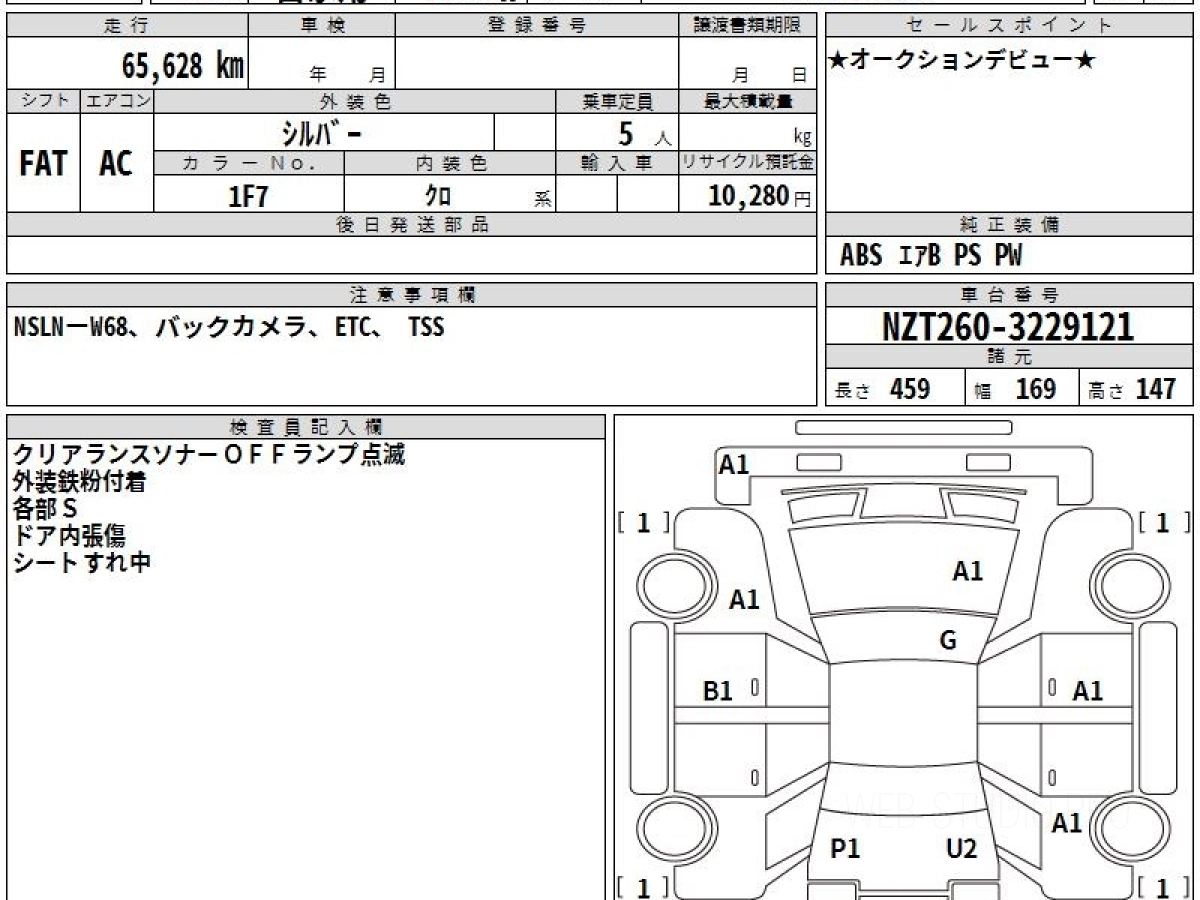Screen dimensions: 1200x900
Task: Select the 純正装備 header
Action: point(1010,225)
